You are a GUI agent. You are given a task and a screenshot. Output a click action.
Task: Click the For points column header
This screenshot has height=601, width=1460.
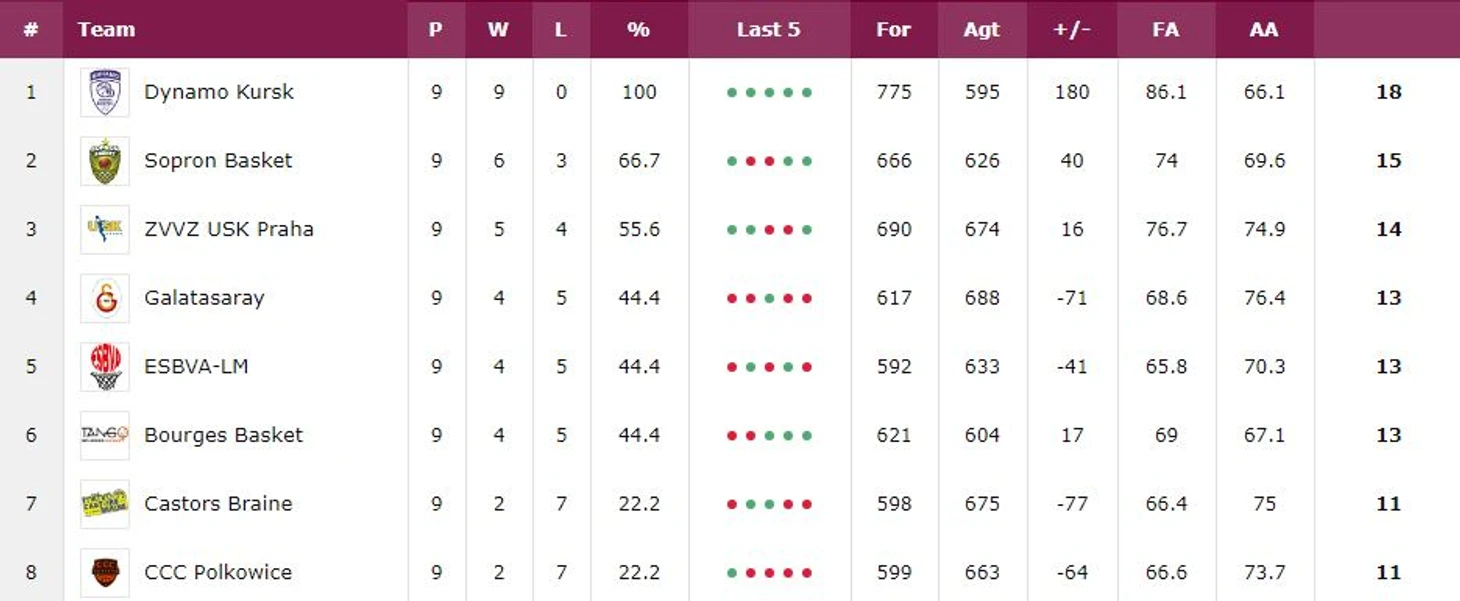(x=893, y=29)
